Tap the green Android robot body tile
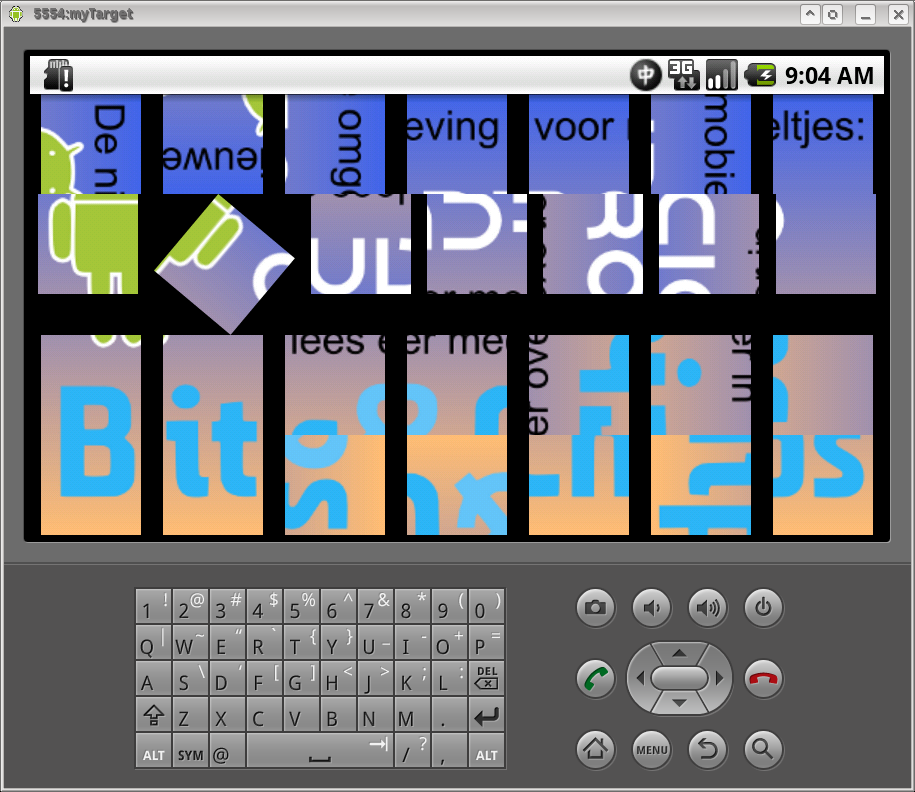Screen dimensions: 915x792 click(88, 244)
